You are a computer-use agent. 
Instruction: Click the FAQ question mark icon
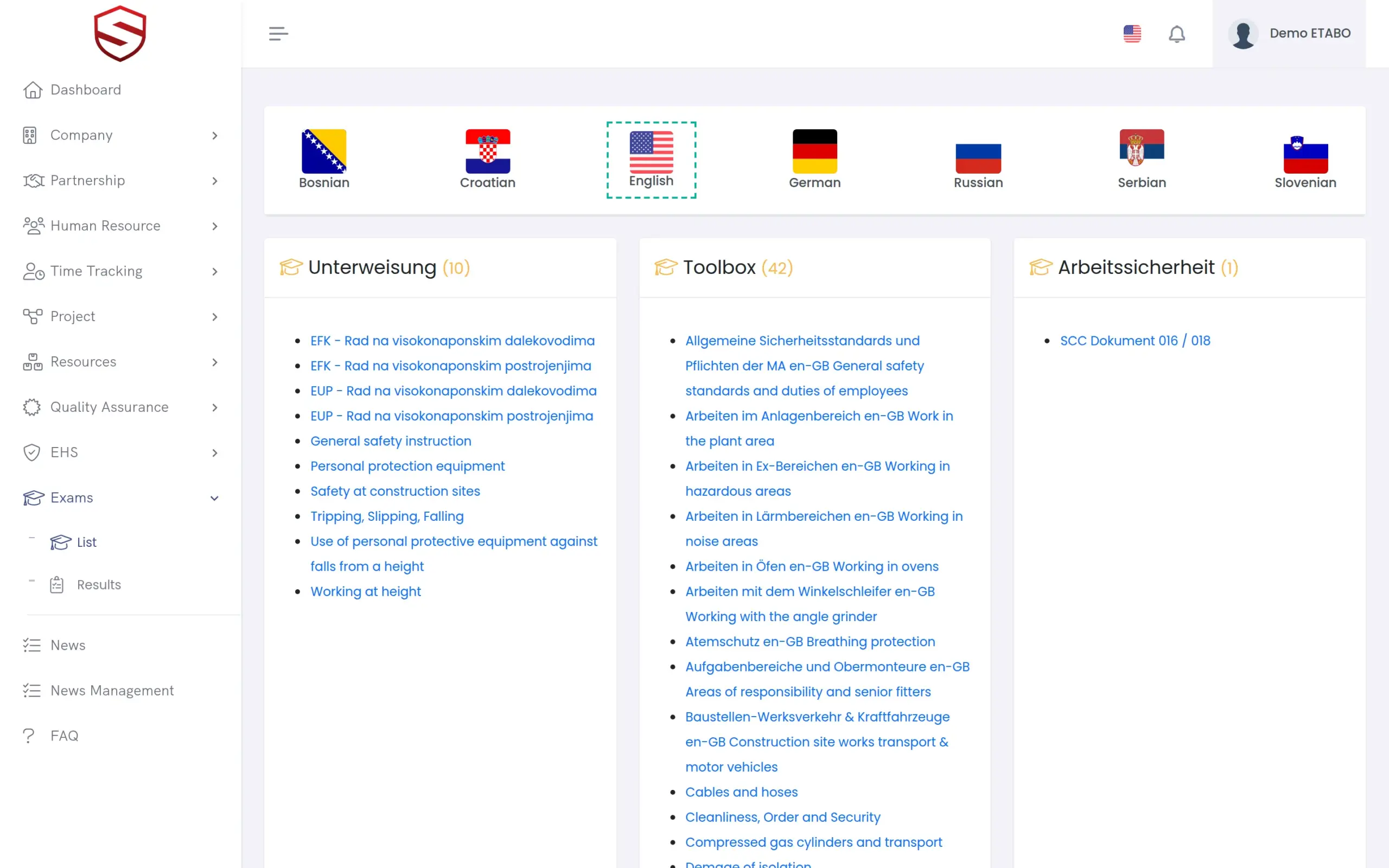coord(29,736)
